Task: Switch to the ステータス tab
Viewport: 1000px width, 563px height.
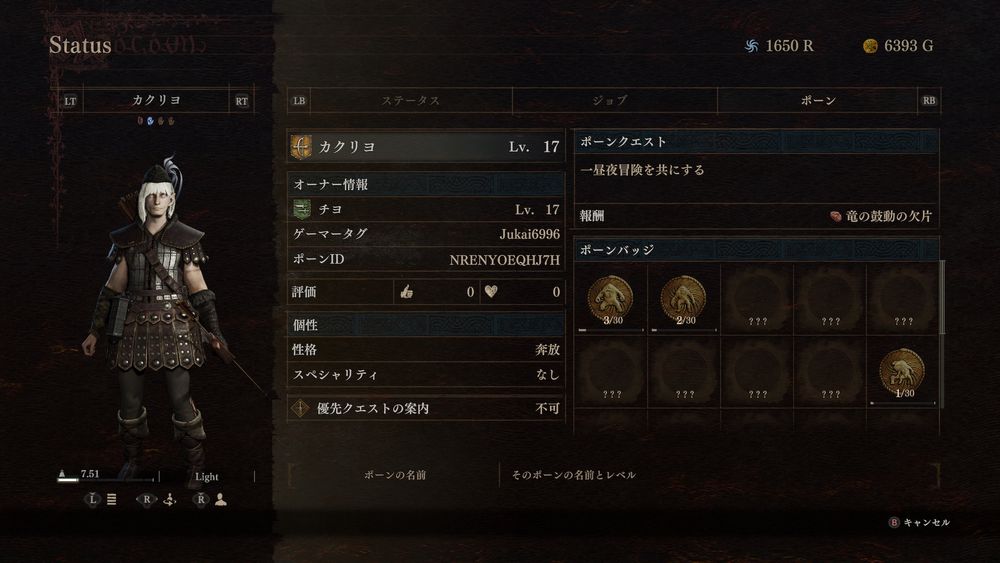Action: click(x=411, y=101)
